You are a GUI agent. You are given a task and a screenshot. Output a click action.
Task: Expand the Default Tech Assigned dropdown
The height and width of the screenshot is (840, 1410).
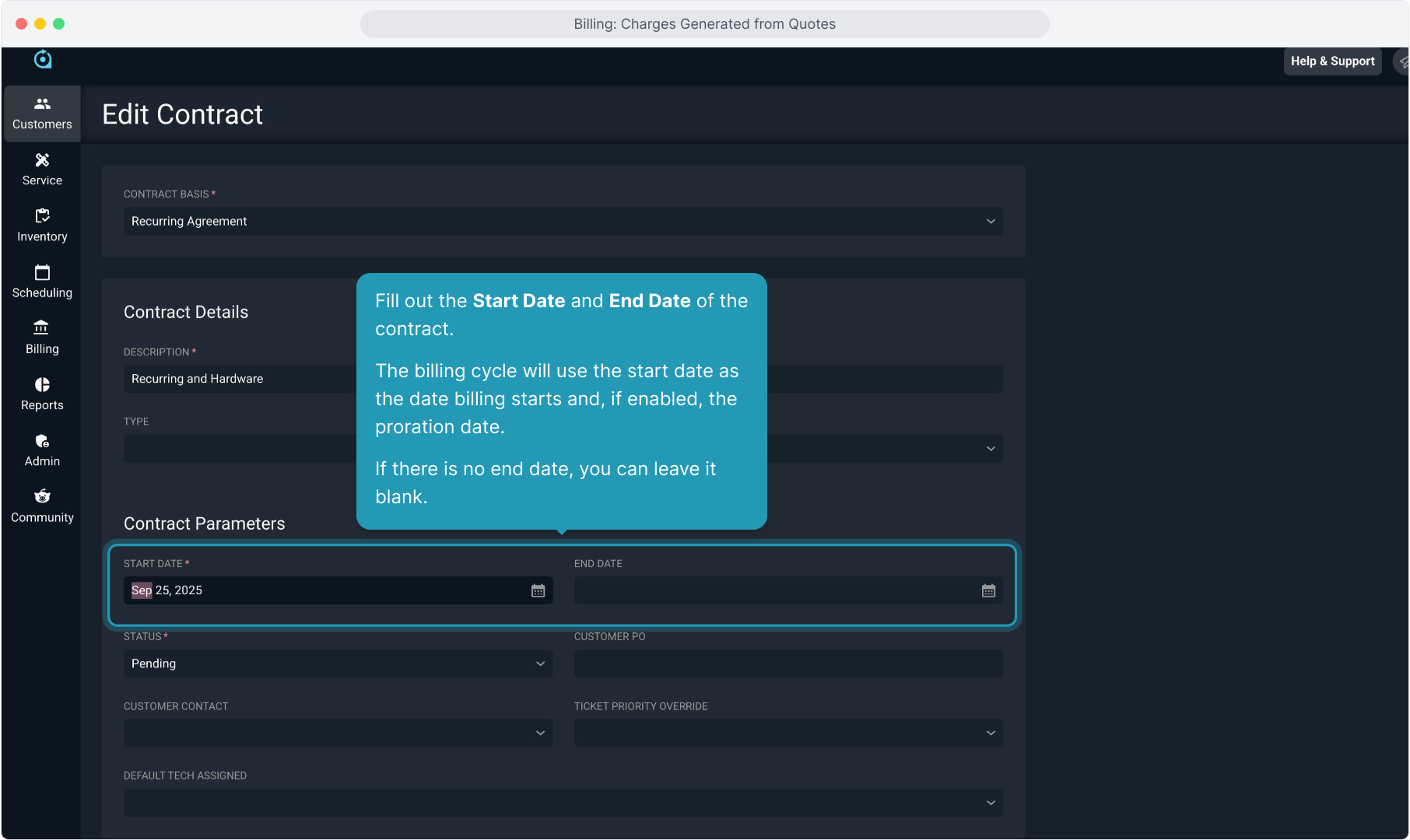click(x=563, y=803)
